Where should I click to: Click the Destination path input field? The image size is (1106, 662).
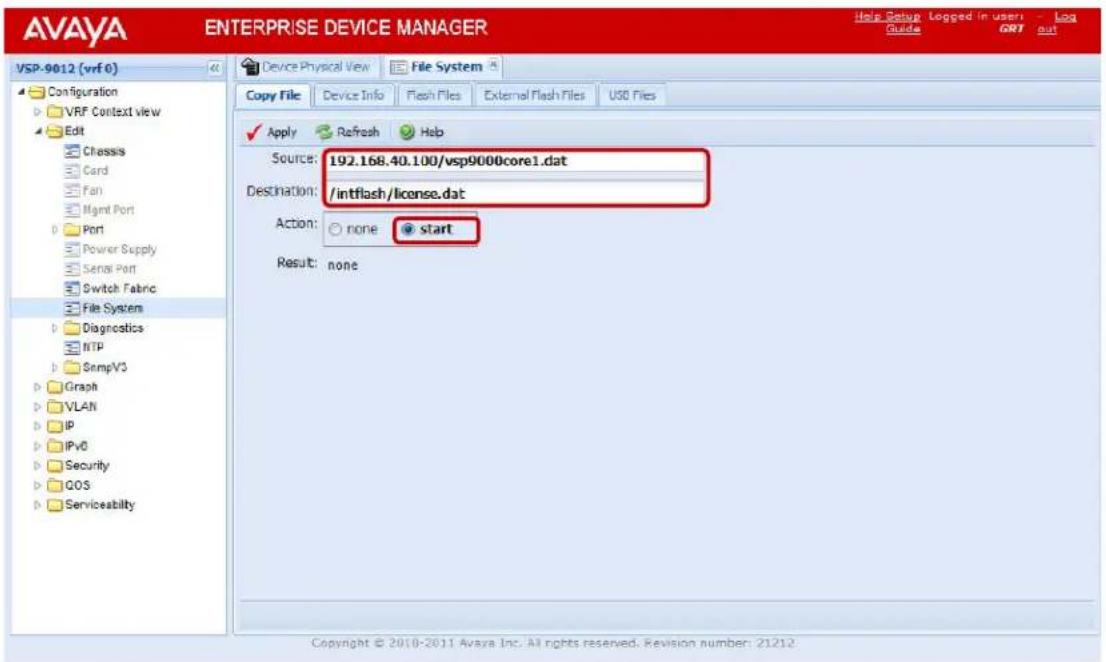coord(516,193)
